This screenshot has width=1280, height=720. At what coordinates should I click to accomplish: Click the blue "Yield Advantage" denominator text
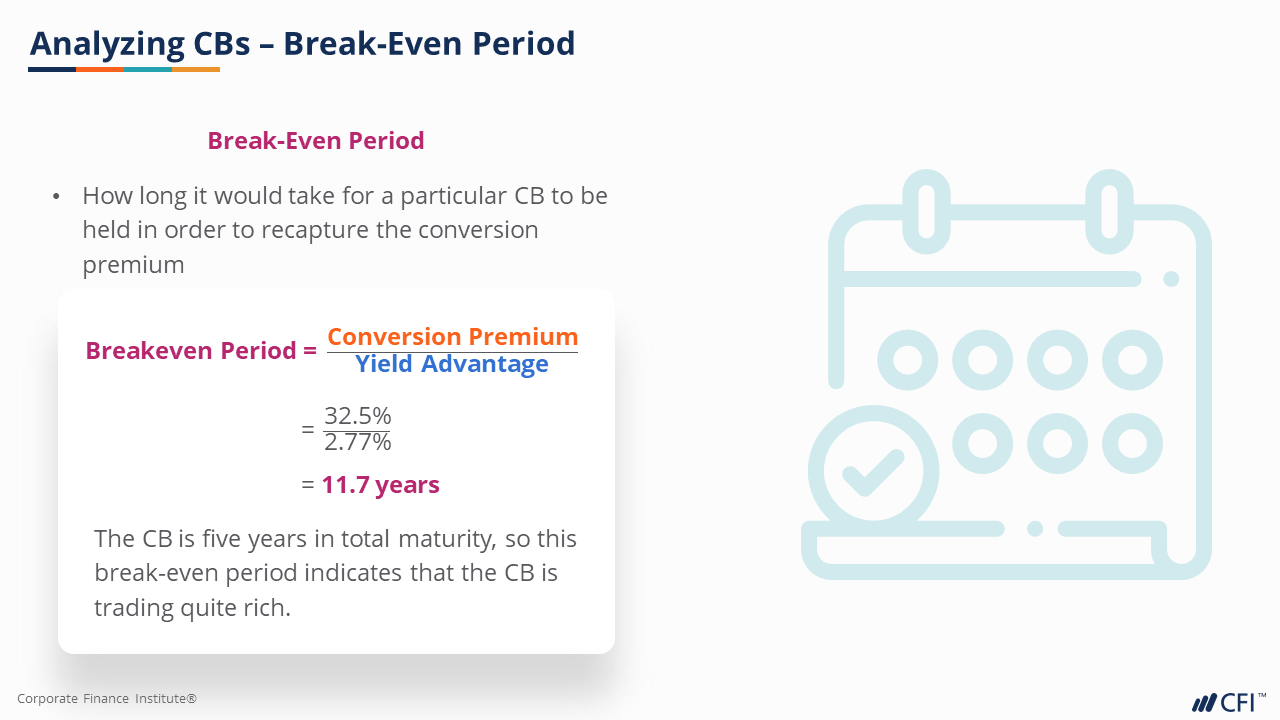point(452,364)
